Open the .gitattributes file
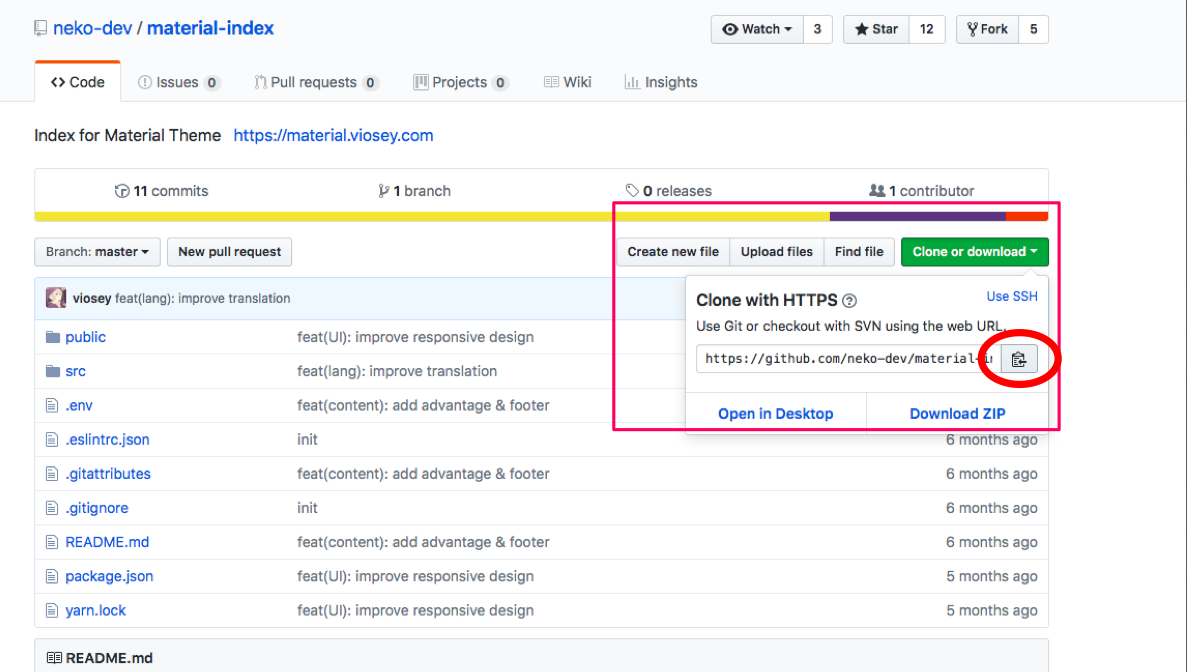1187x672 pixels. click(x=108, y=474)
